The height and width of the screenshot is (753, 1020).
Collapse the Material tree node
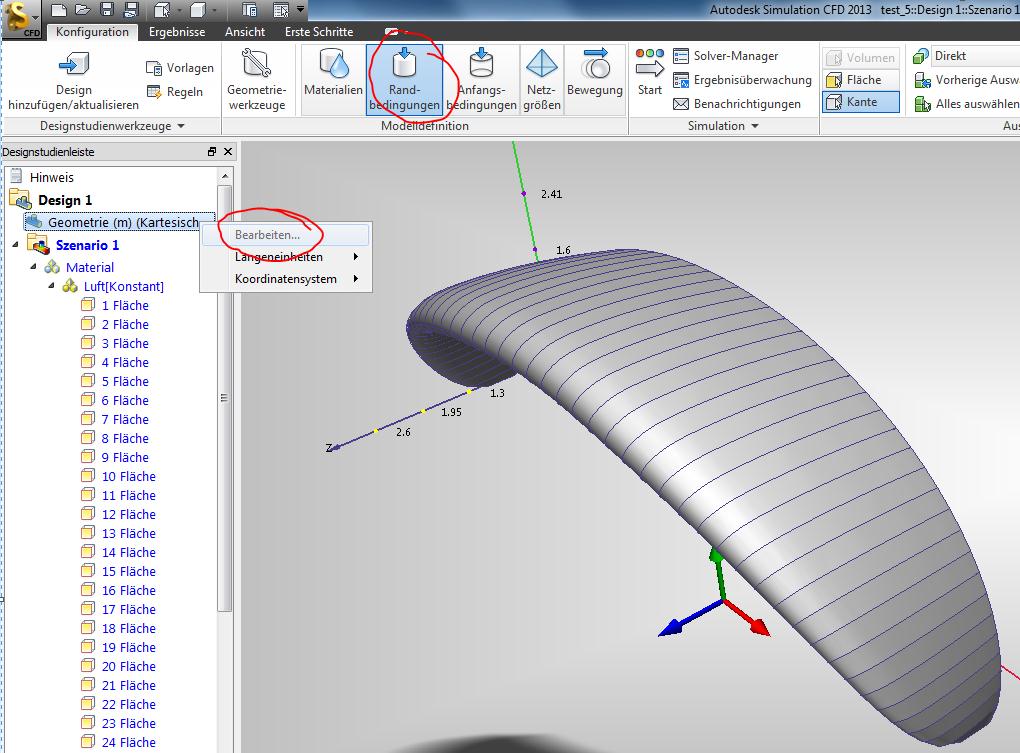[x=33, y=267]
